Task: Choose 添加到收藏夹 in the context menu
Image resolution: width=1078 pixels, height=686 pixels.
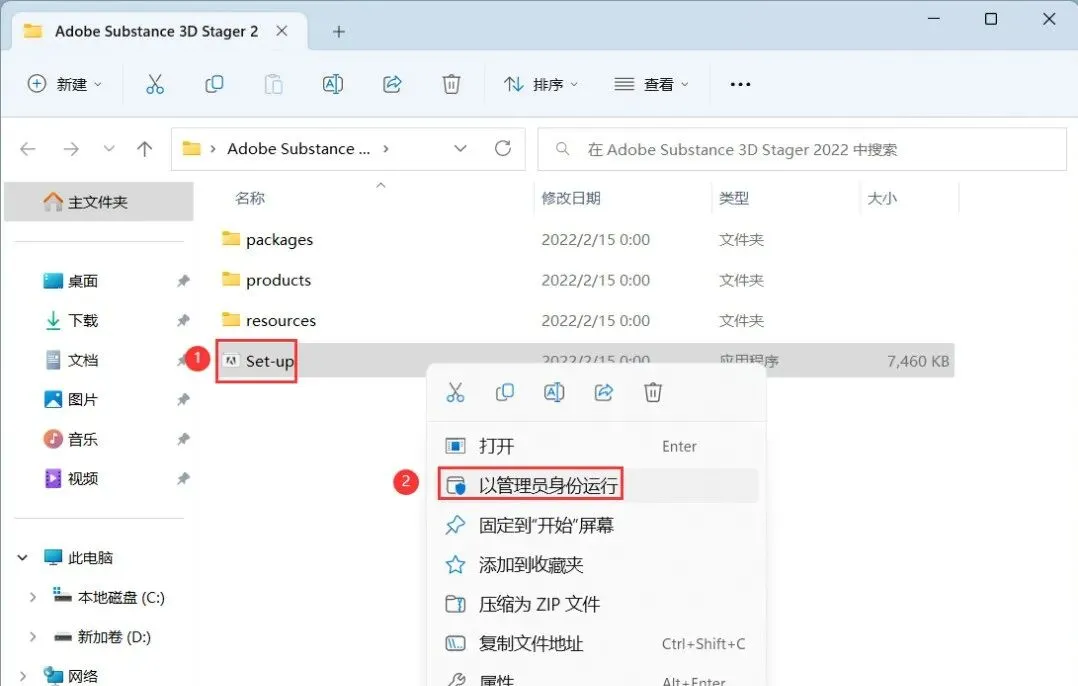Action: 597,565
